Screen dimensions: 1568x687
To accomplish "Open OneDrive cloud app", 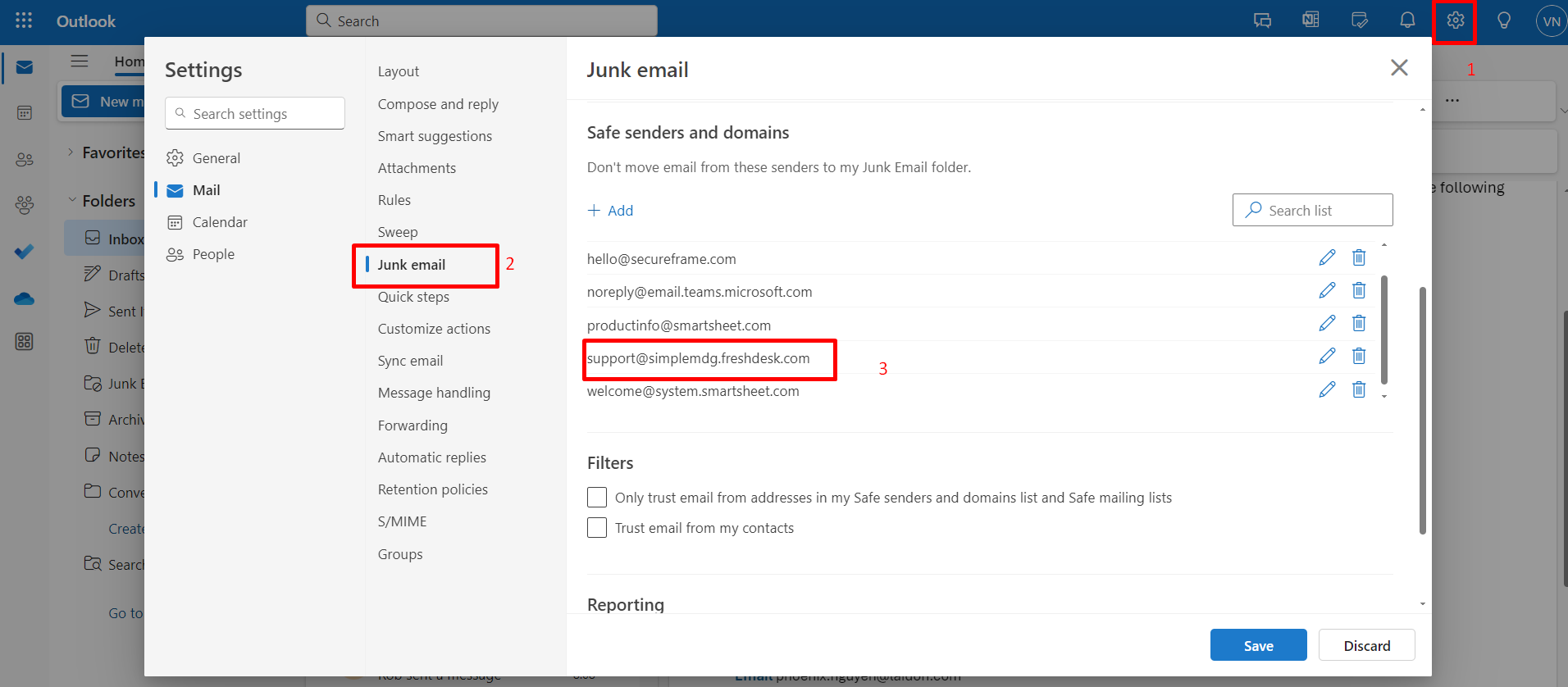I will 25,298.
